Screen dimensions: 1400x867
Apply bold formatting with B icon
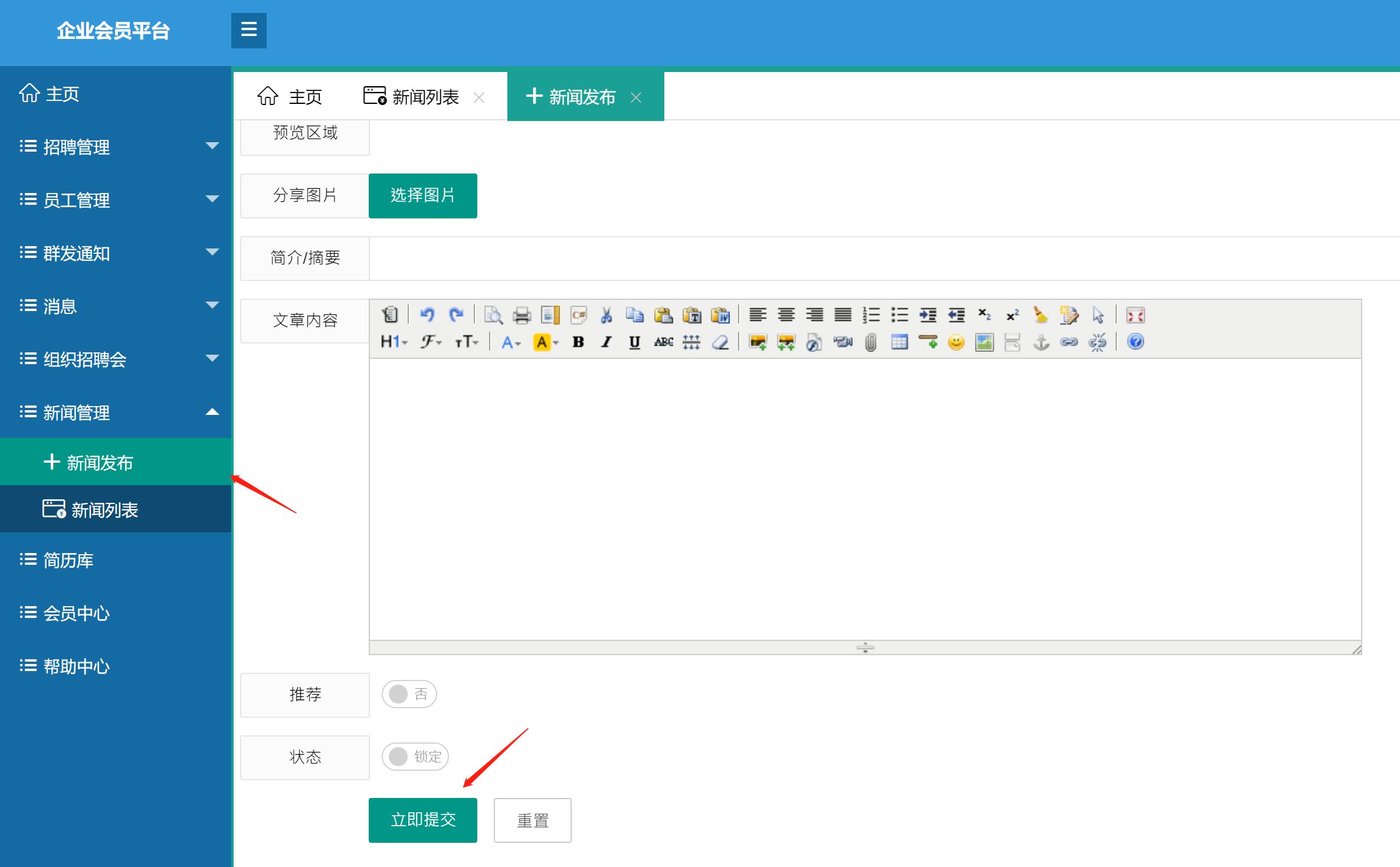click(578, 342)
